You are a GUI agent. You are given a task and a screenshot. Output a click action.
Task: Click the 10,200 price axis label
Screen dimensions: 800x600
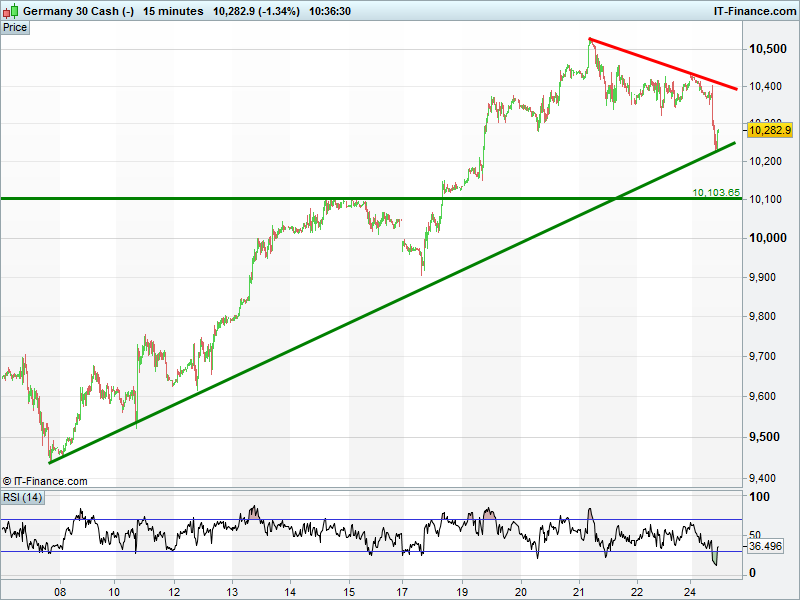pos(765,161)
